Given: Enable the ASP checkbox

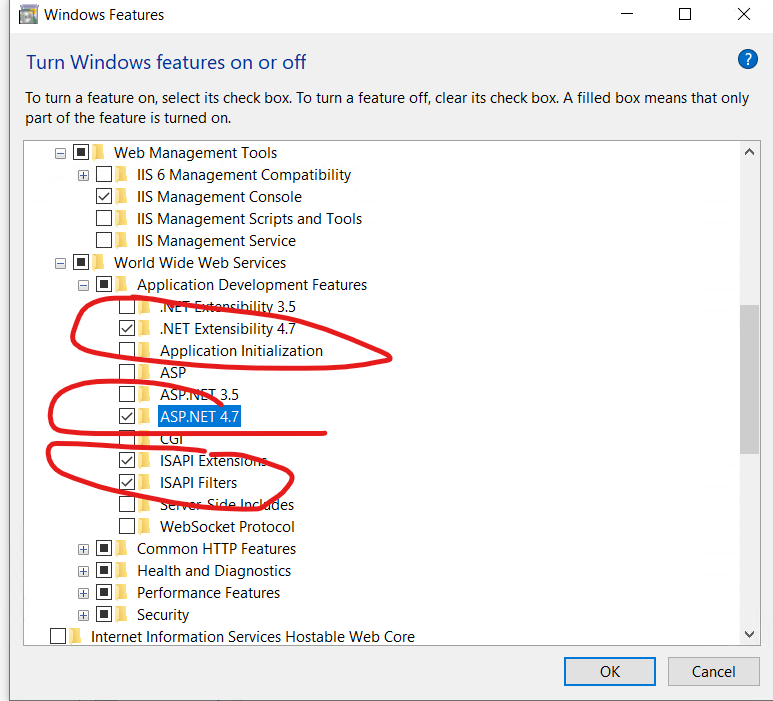Looking at the screenshot, I should tap(127, 372).
